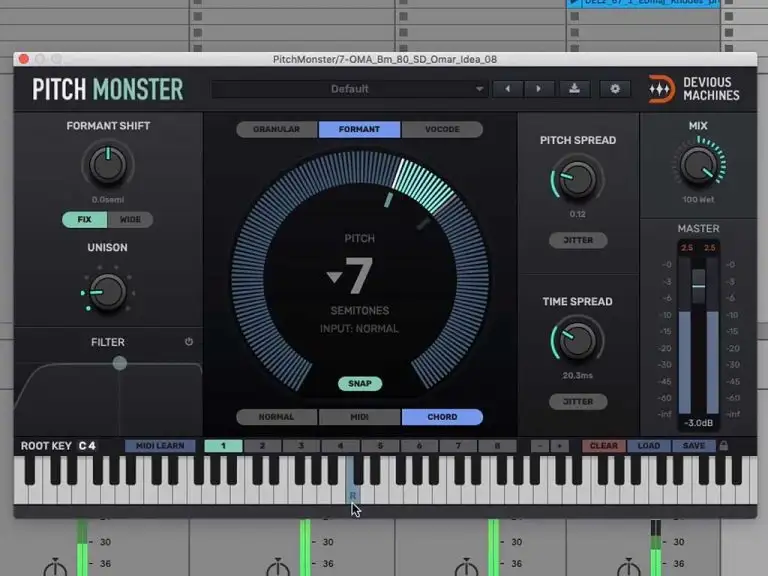Select chord slot 8
This screenshot has width=768, height=576.
pos(498,446)
